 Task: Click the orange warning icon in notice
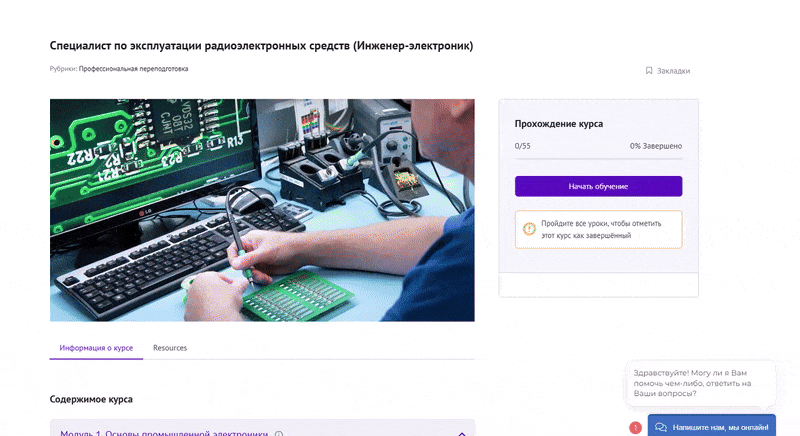coord(529,229)
